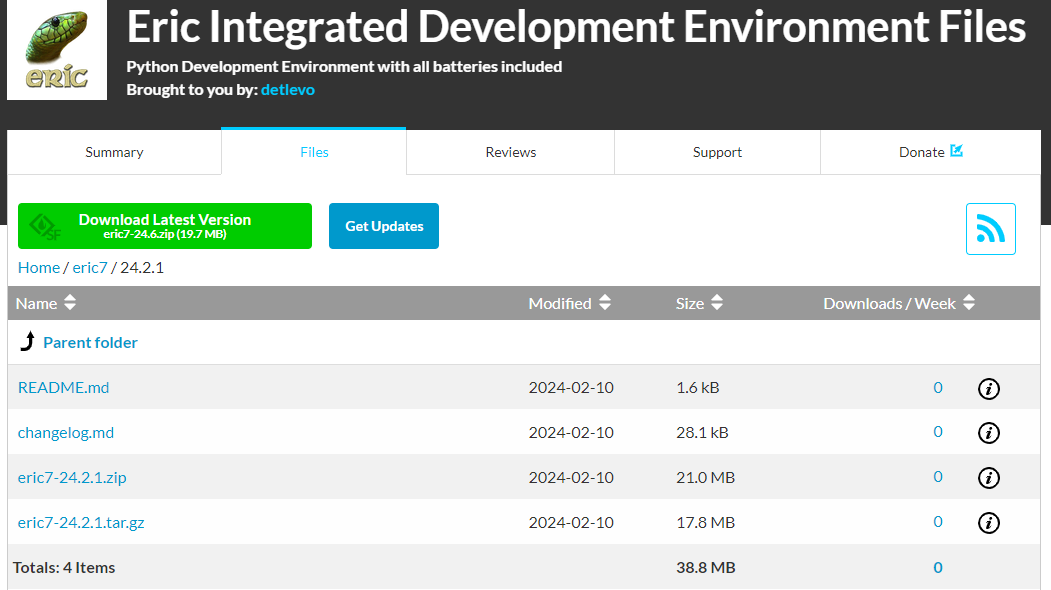Click the page title Eric Integrated Development Environment Files
This screenshot has height=590, width=1051.
pos(576,27)
